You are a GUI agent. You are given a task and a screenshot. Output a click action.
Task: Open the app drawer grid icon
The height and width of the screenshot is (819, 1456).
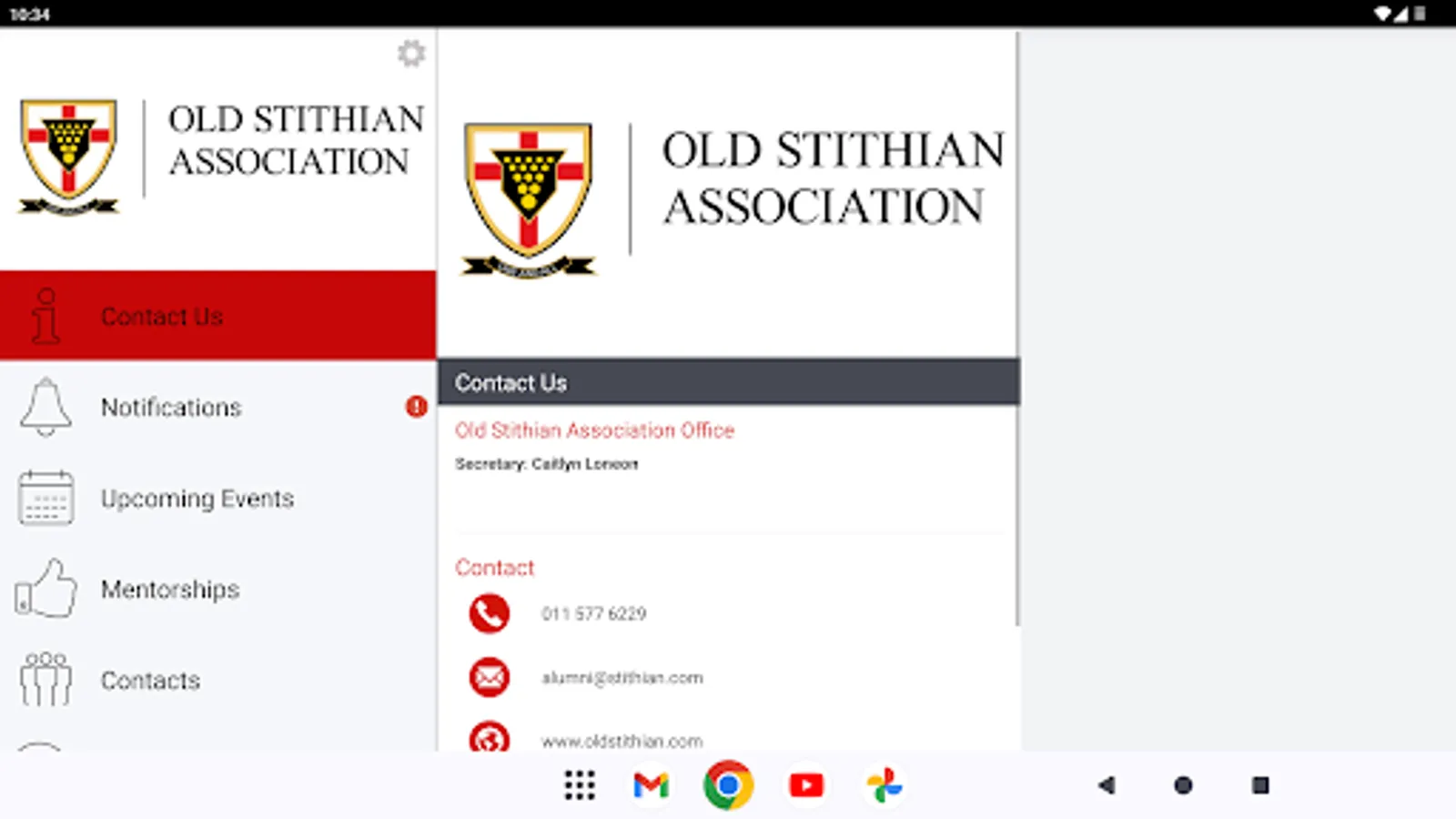[579, 785]
